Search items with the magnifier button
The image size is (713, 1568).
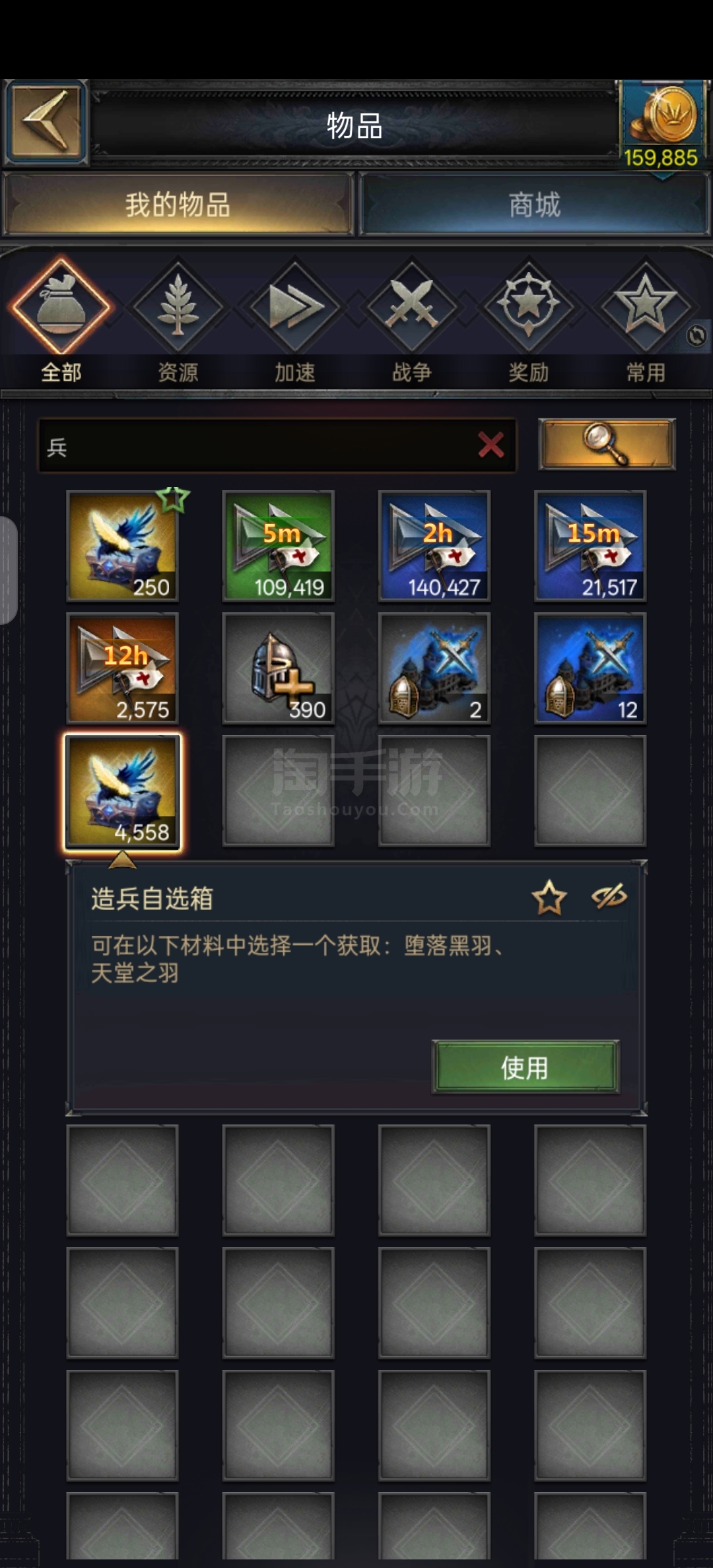(x=607, y=444)
